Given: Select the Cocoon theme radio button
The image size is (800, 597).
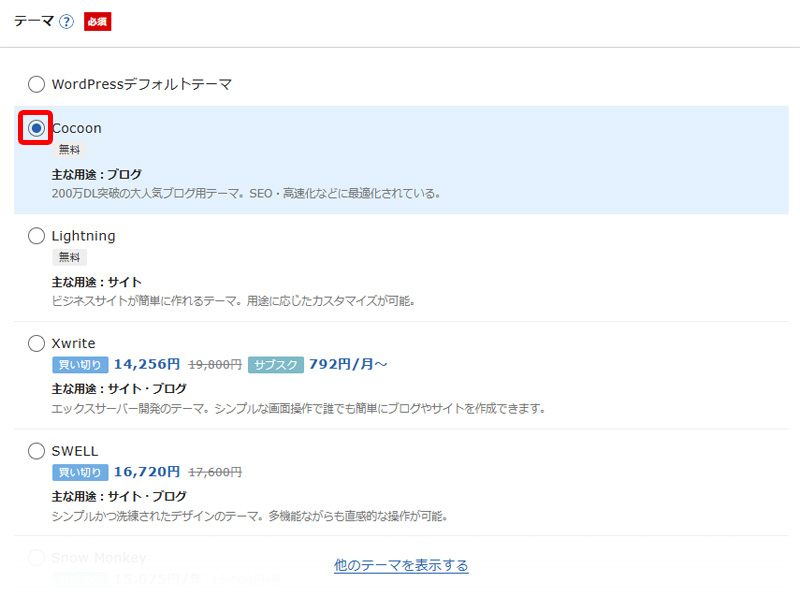Looking at the screenshot, I should point(37,128).
